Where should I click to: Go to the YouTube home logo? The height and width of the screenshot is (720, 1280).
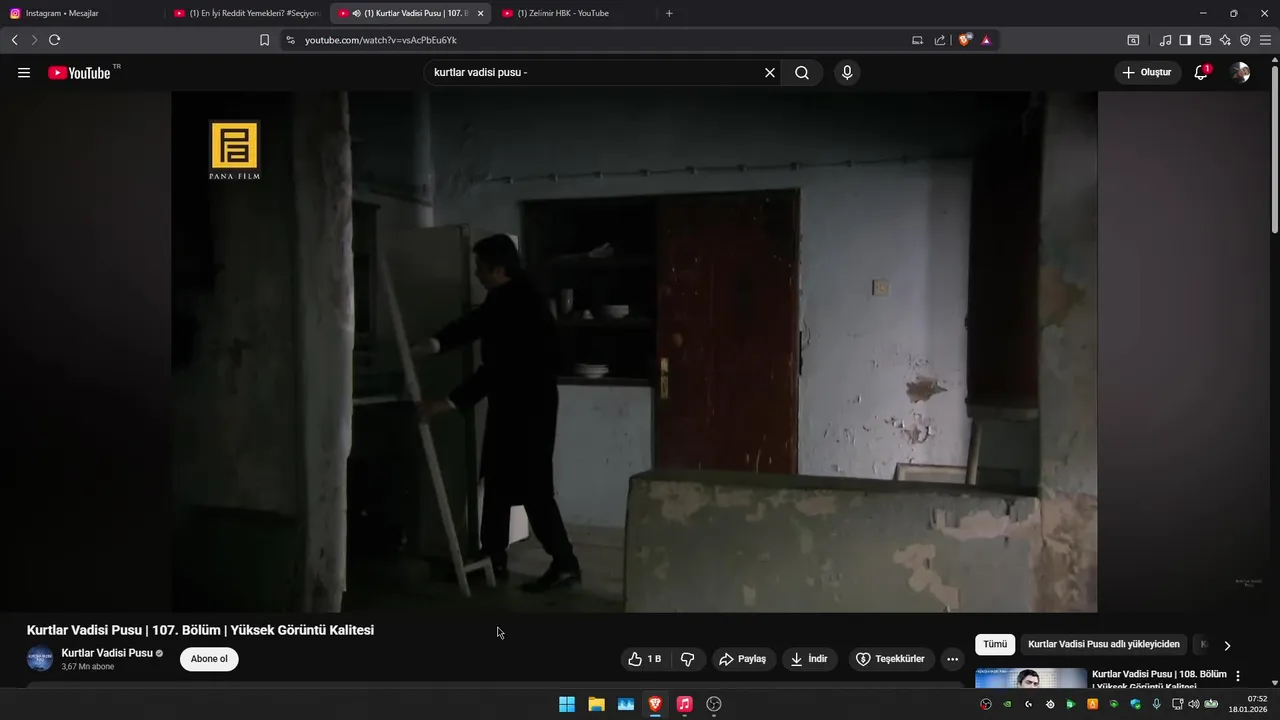[79, 73]
